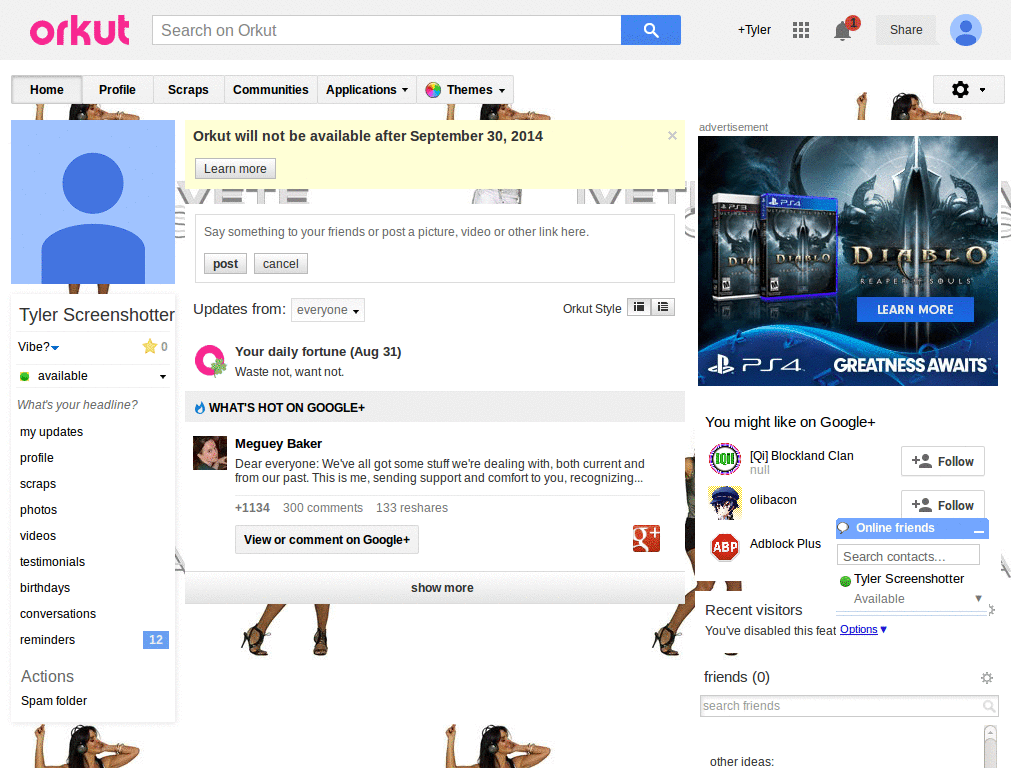Click the blue search magnifier button
This screenshot has height=768, width=1024.
650,30
